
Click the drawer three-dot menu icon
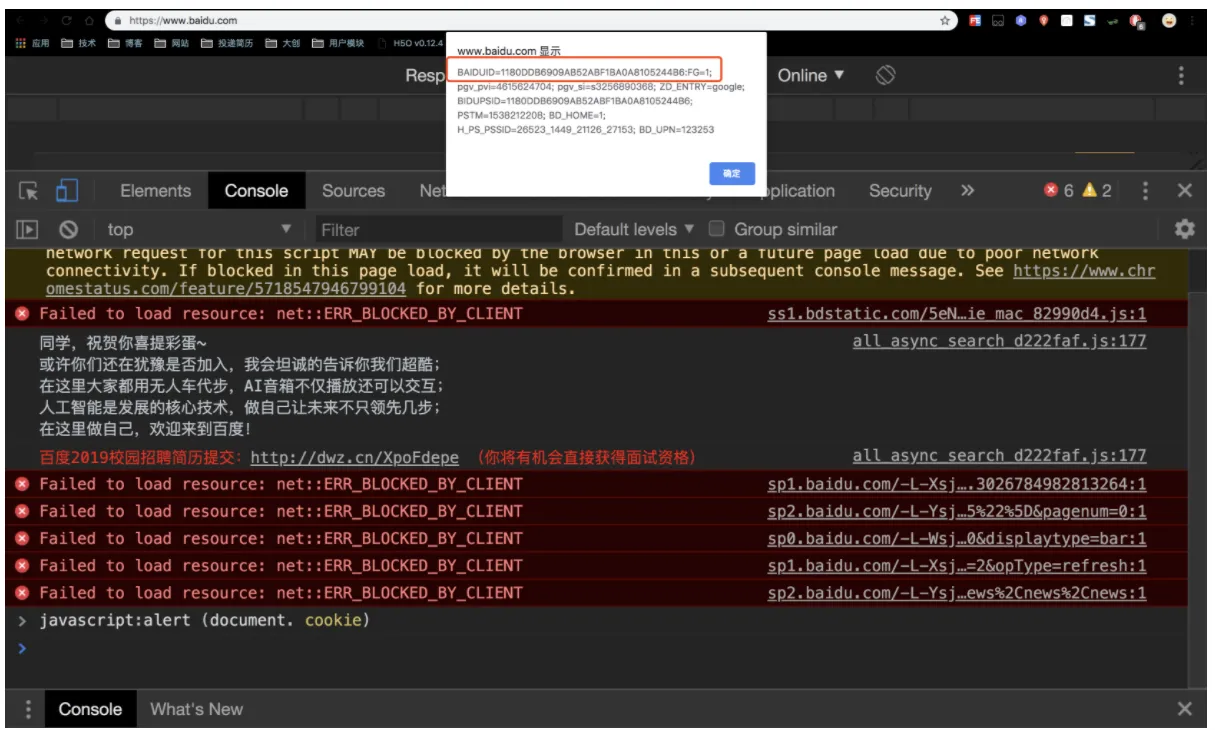click(28, 709)
